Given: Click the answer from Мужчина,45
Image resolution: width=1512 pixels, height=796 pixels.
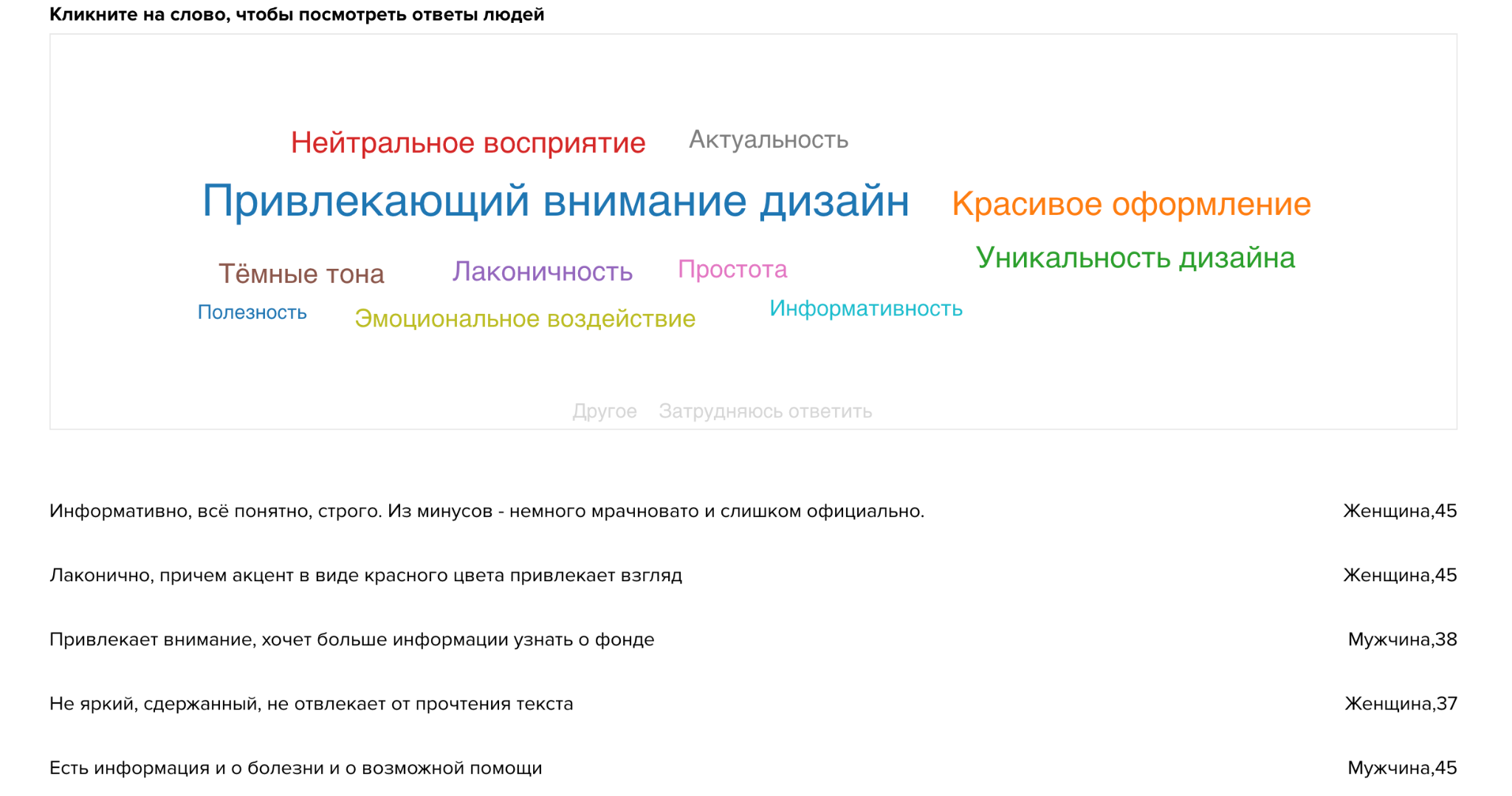Looking at the screenshot, I should click(295, 767).
